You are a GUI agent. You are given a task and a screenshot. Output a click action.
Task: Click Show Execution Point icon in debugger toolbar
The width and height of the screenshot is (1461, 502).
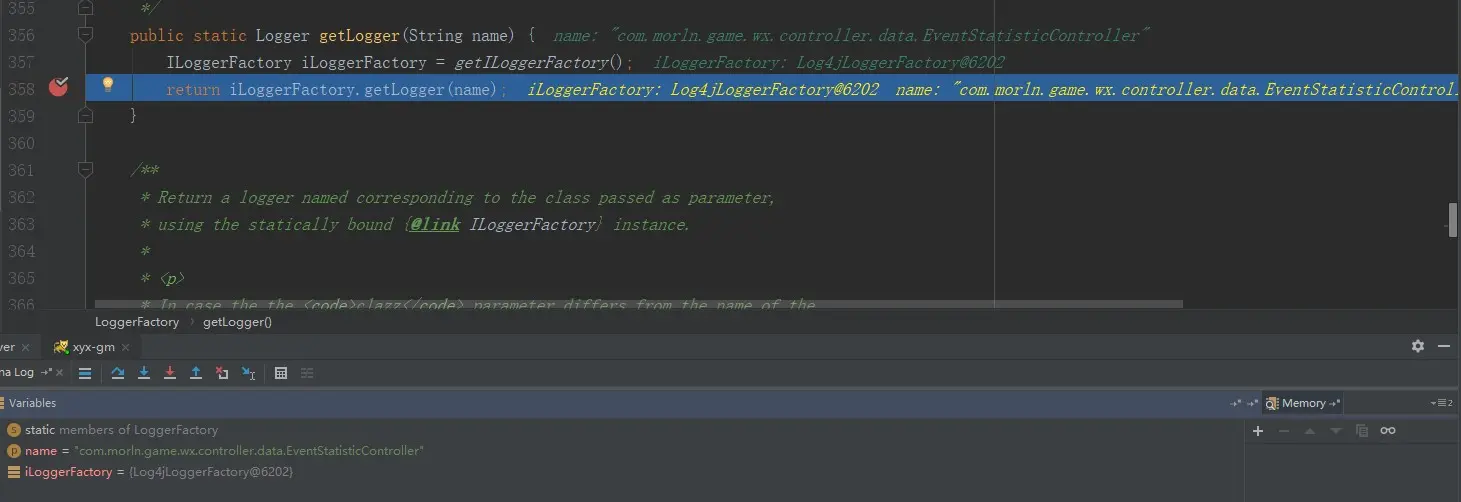coord(85,373)
